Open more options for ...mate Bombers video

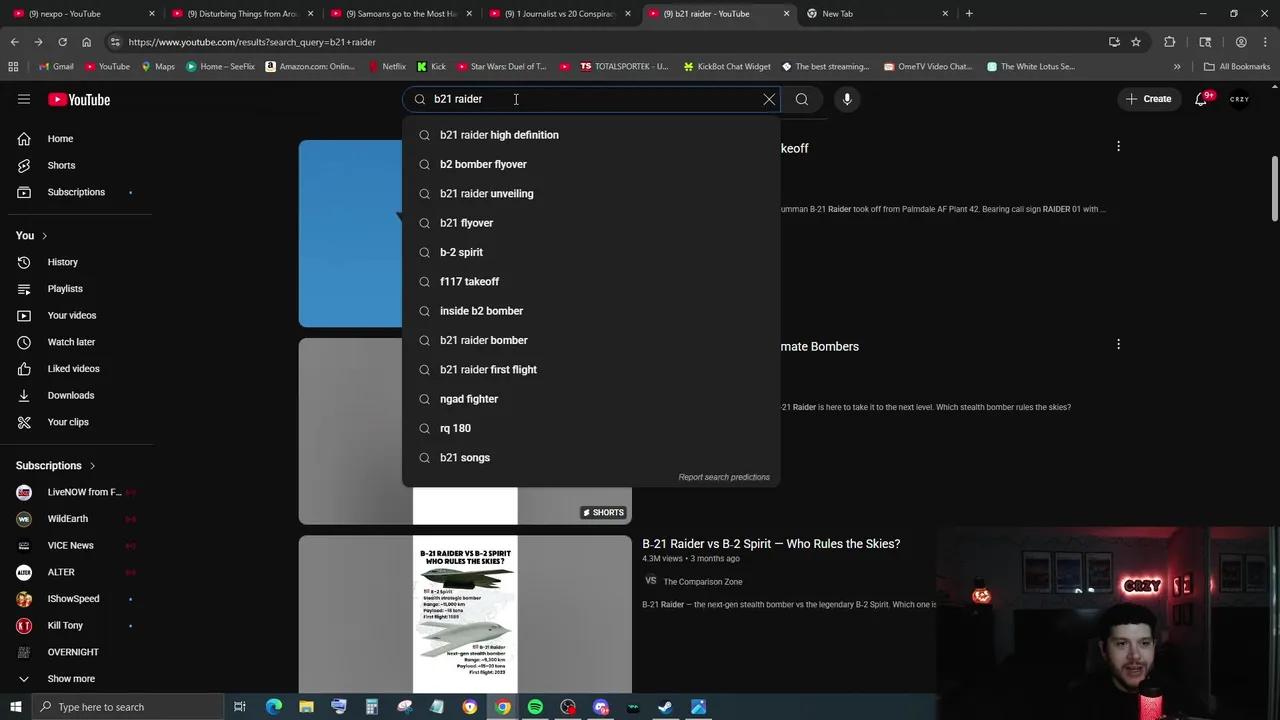click(1118, 345)
